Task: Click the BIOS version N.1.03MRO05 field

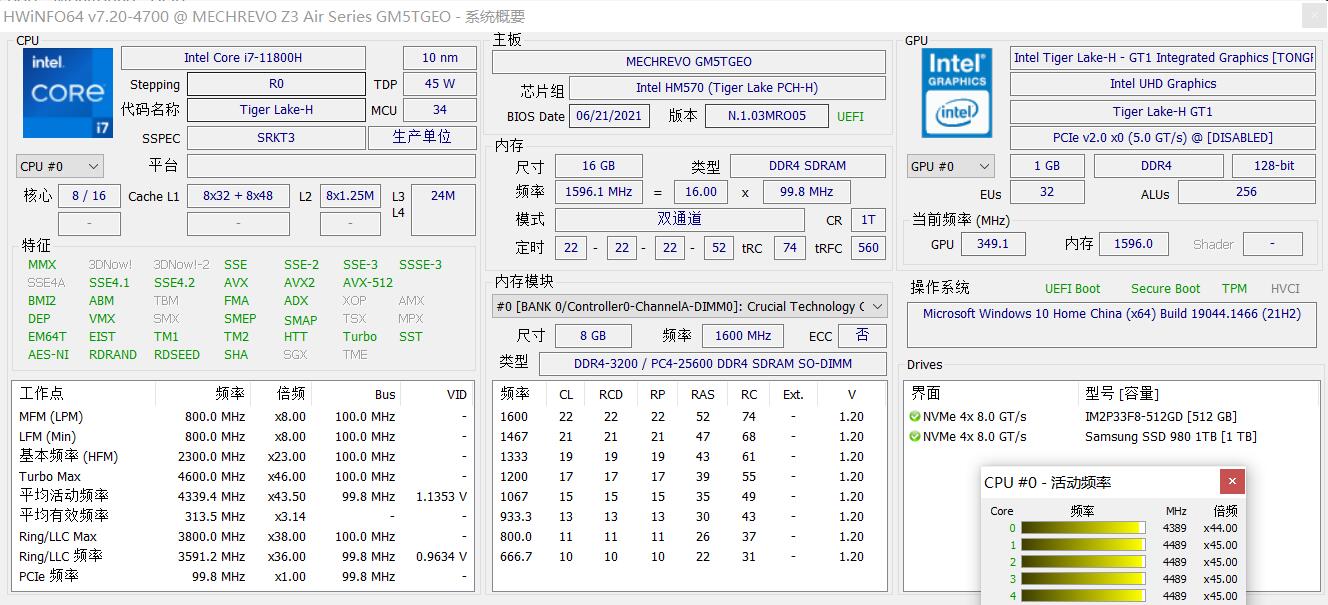Action: [x=767, y=116]
